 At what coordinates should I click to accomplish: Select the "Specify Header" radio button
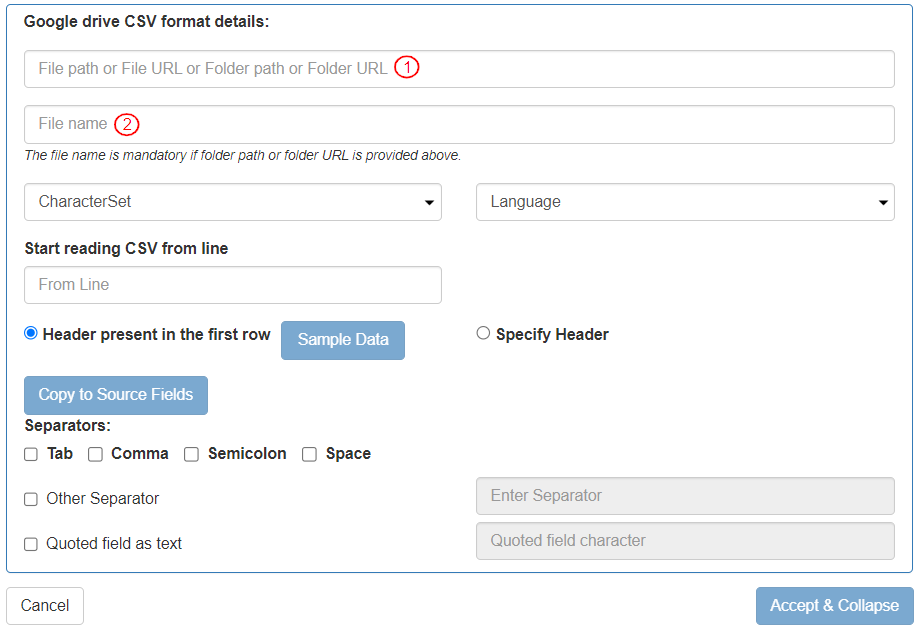pos(483,332)
